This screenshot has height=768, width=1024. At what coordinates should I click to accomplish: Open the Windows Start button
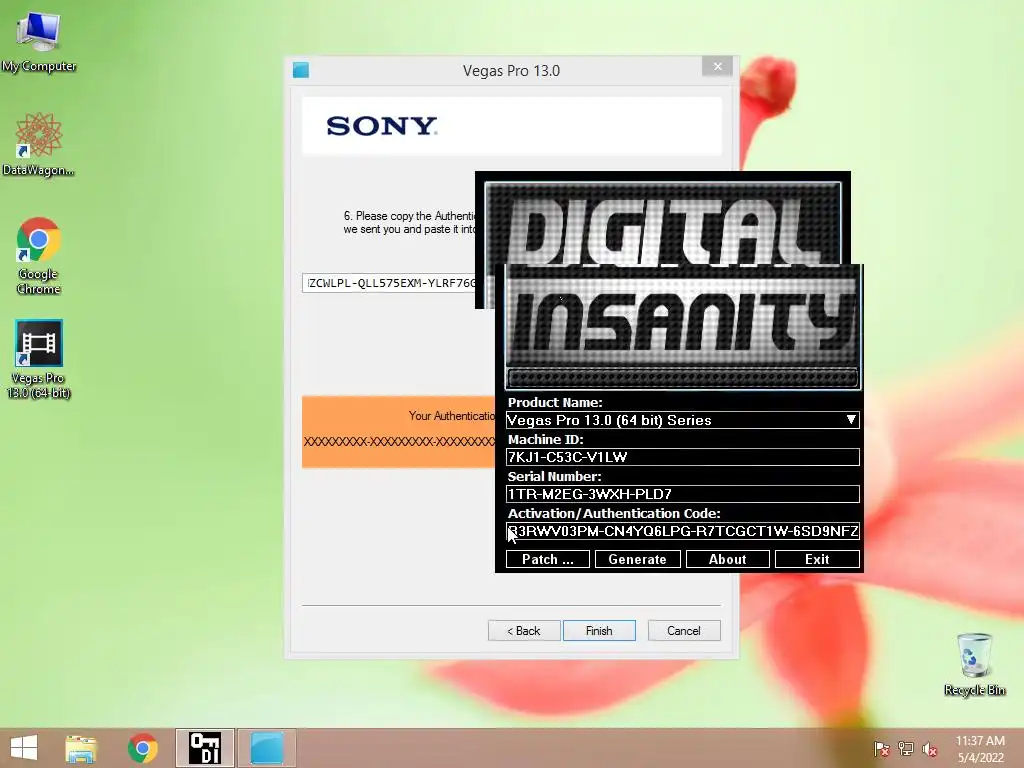(24, 748)
